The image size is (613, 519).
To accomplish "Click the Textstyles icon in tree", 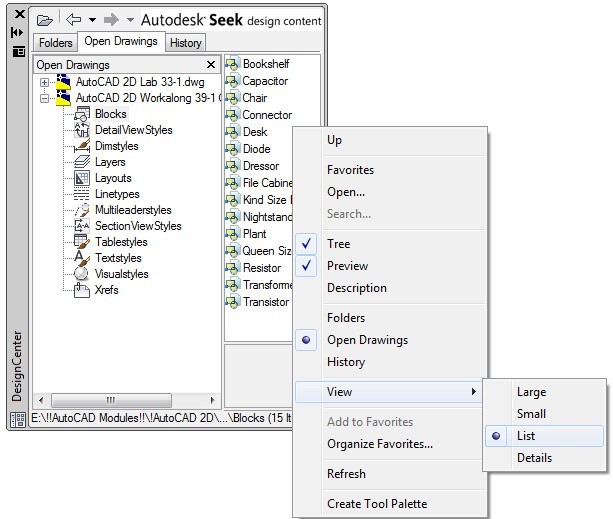I will [83, 258].
